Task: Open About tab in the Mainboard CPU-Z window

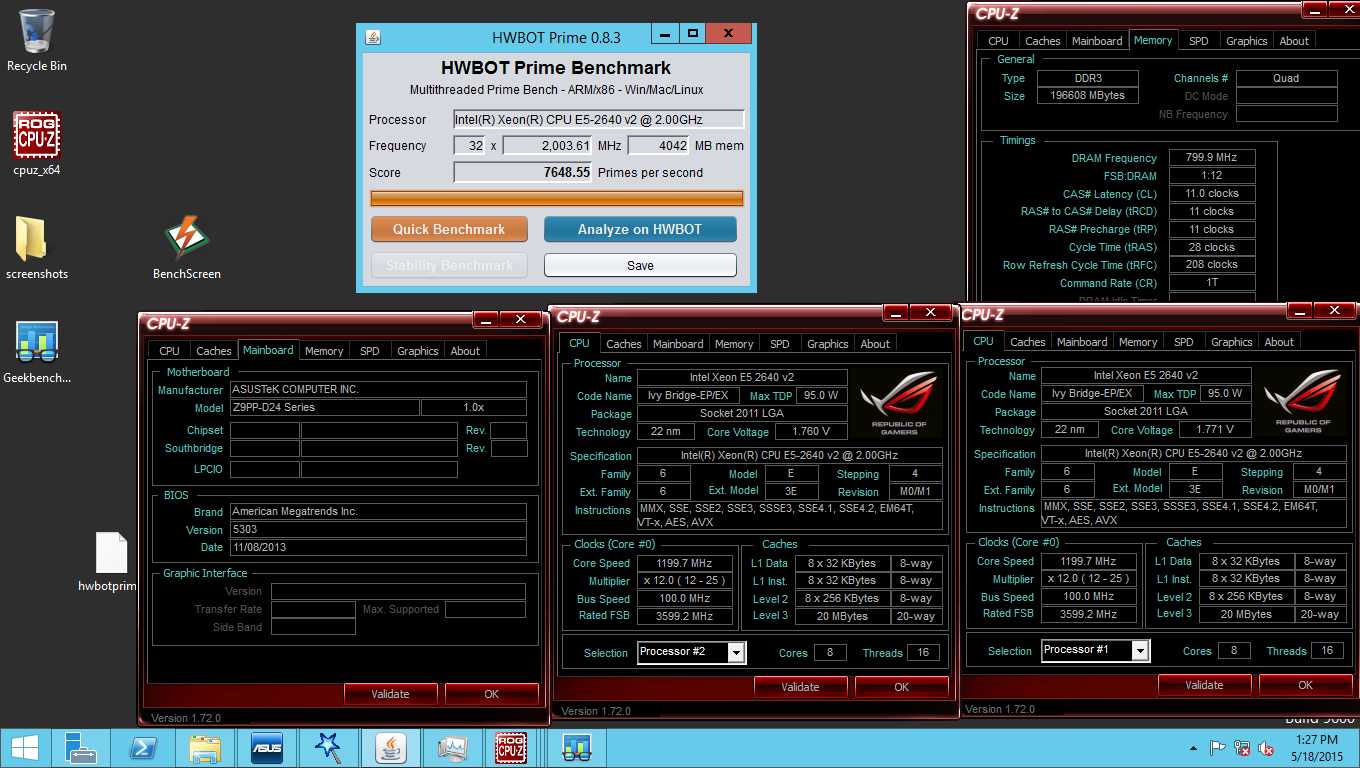Action: click(x=465, y=351)
